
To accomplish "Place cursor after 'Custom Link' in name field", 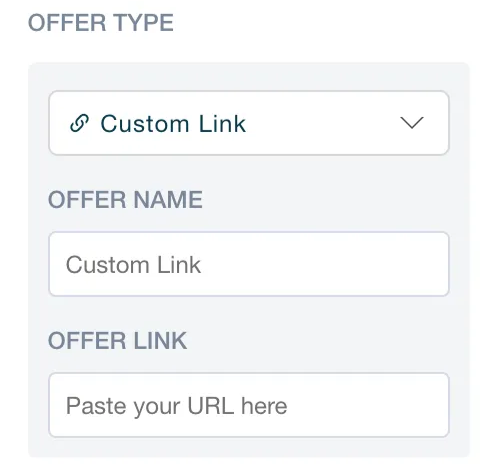I will pyautogui.click(x=202, y=265).
